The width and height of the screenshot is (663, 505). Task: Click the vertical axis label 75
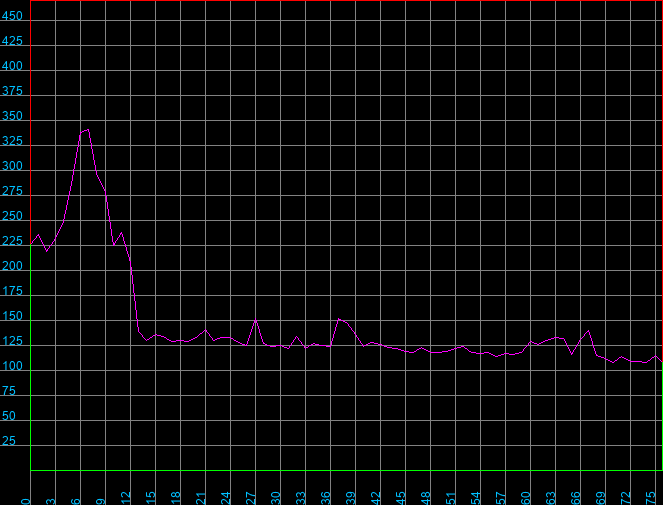coord(9,391)
